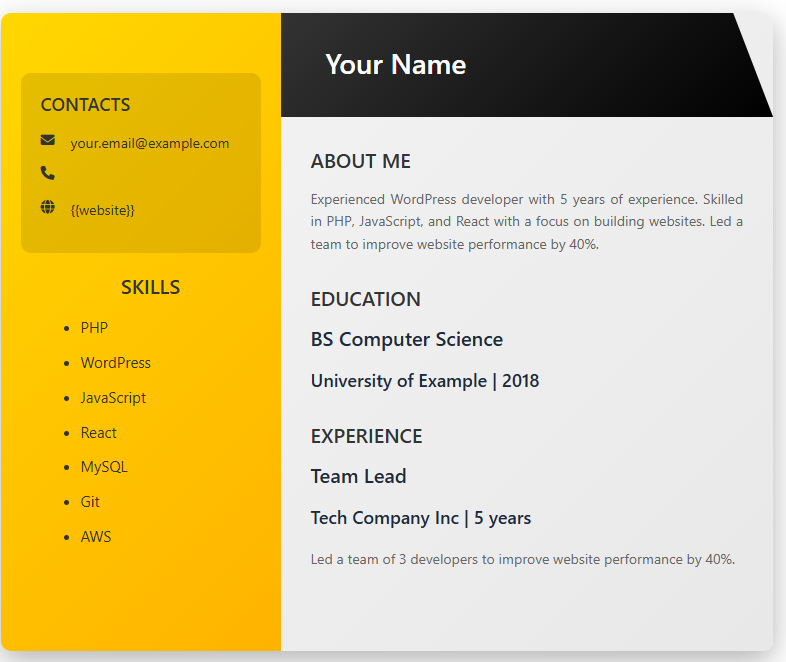This screenshot has height=662, width=786.
Task: Select the AWS skill item
Action: click(x=96, y=537)
